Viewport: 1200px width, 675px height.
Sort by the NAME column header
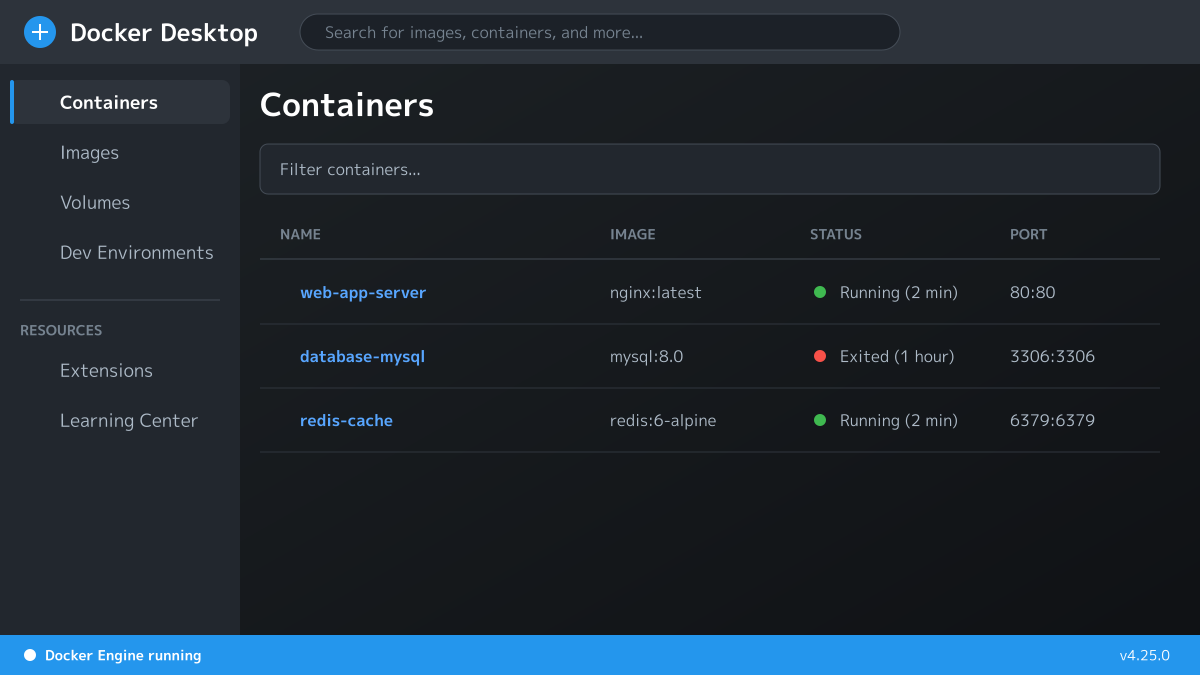click(300, 234)
